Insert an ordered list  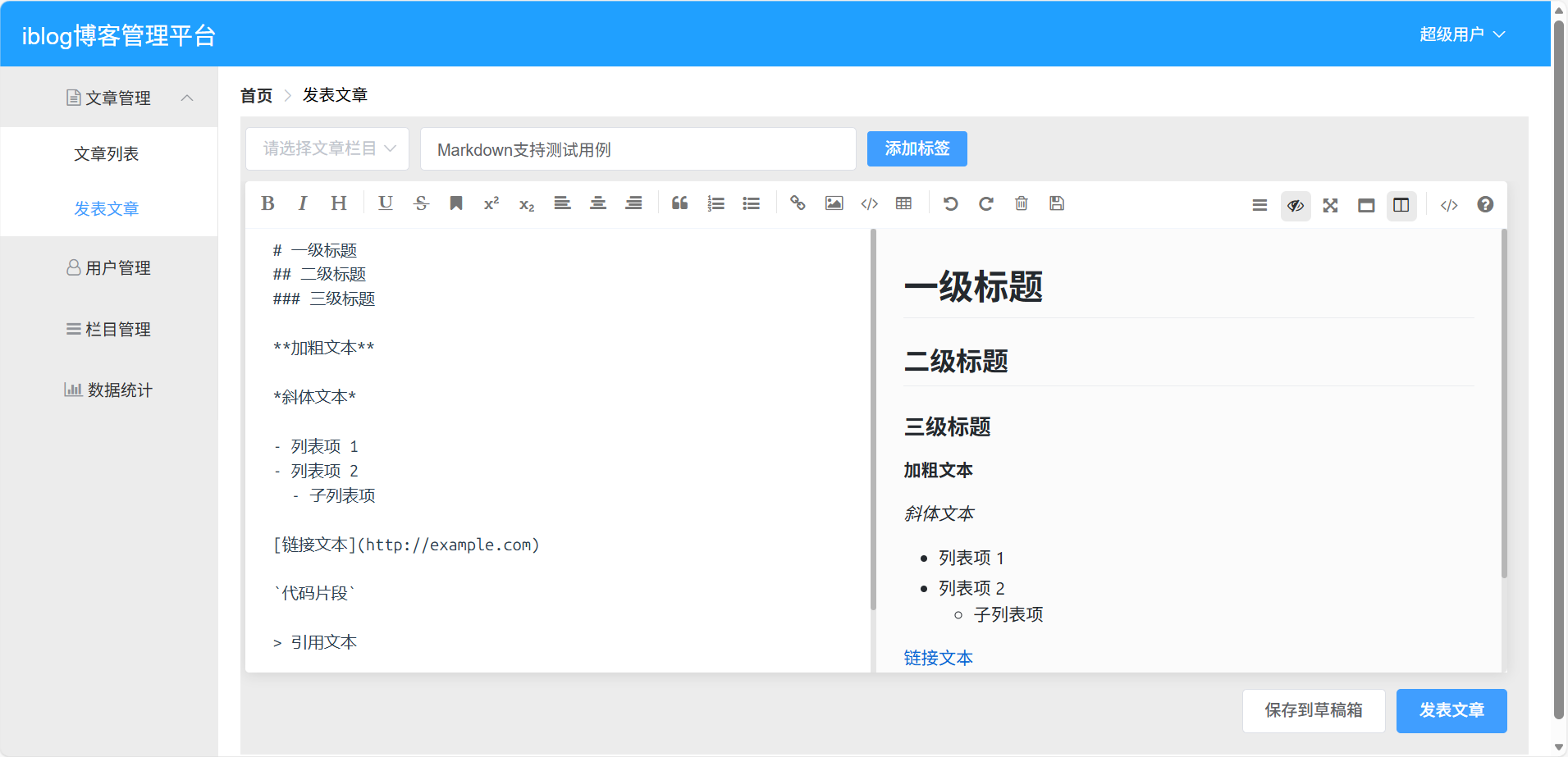[x=715, y=203]
